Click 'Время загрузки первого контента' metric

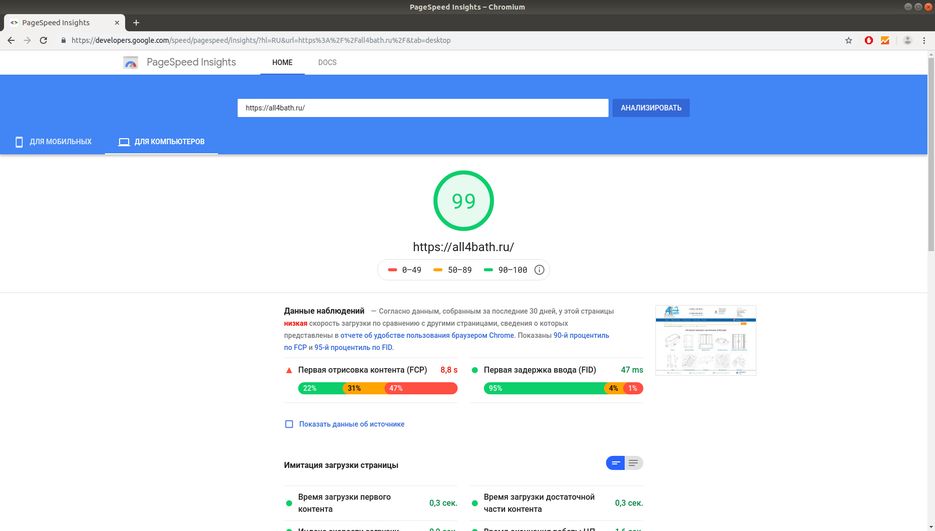click(345, 503)
